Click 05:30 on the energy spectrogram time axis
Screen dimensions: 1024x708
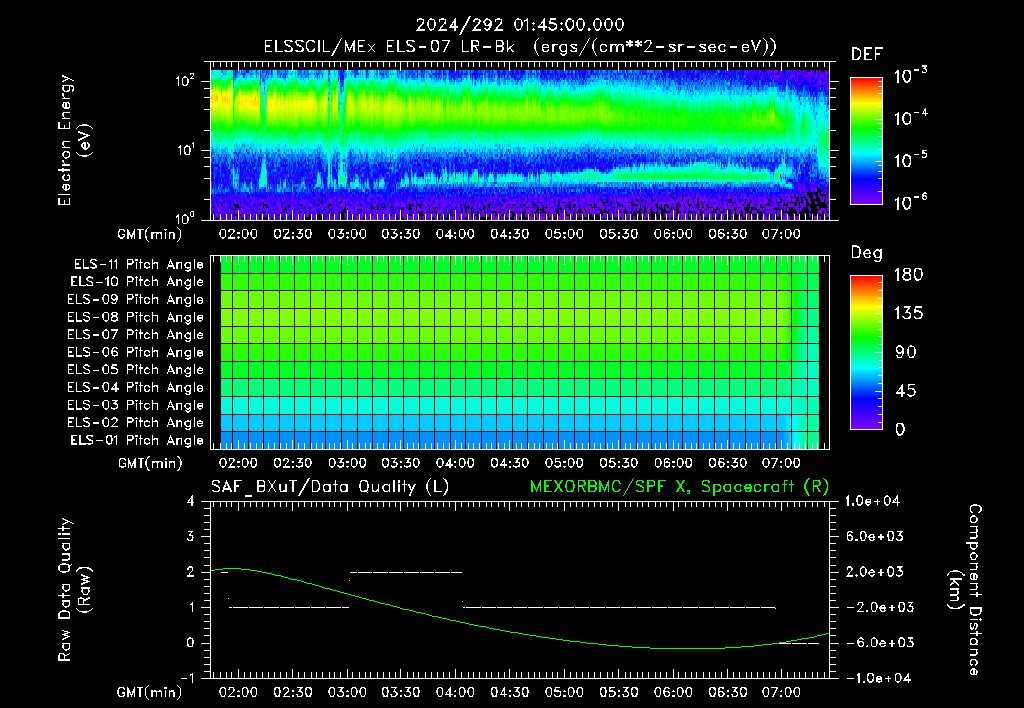(618, 234)
